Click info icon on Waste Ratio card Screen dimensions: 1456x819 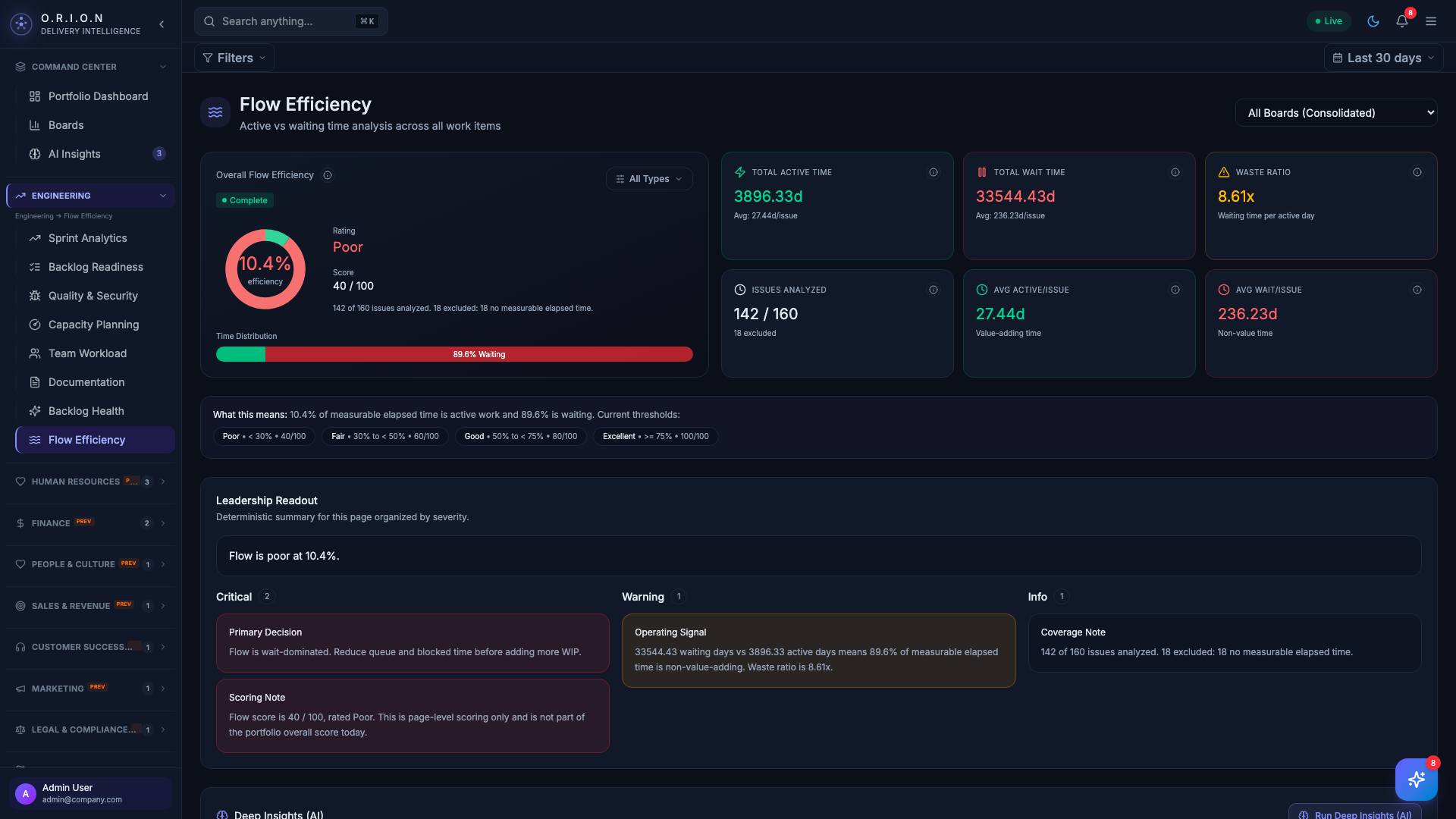1417,172
